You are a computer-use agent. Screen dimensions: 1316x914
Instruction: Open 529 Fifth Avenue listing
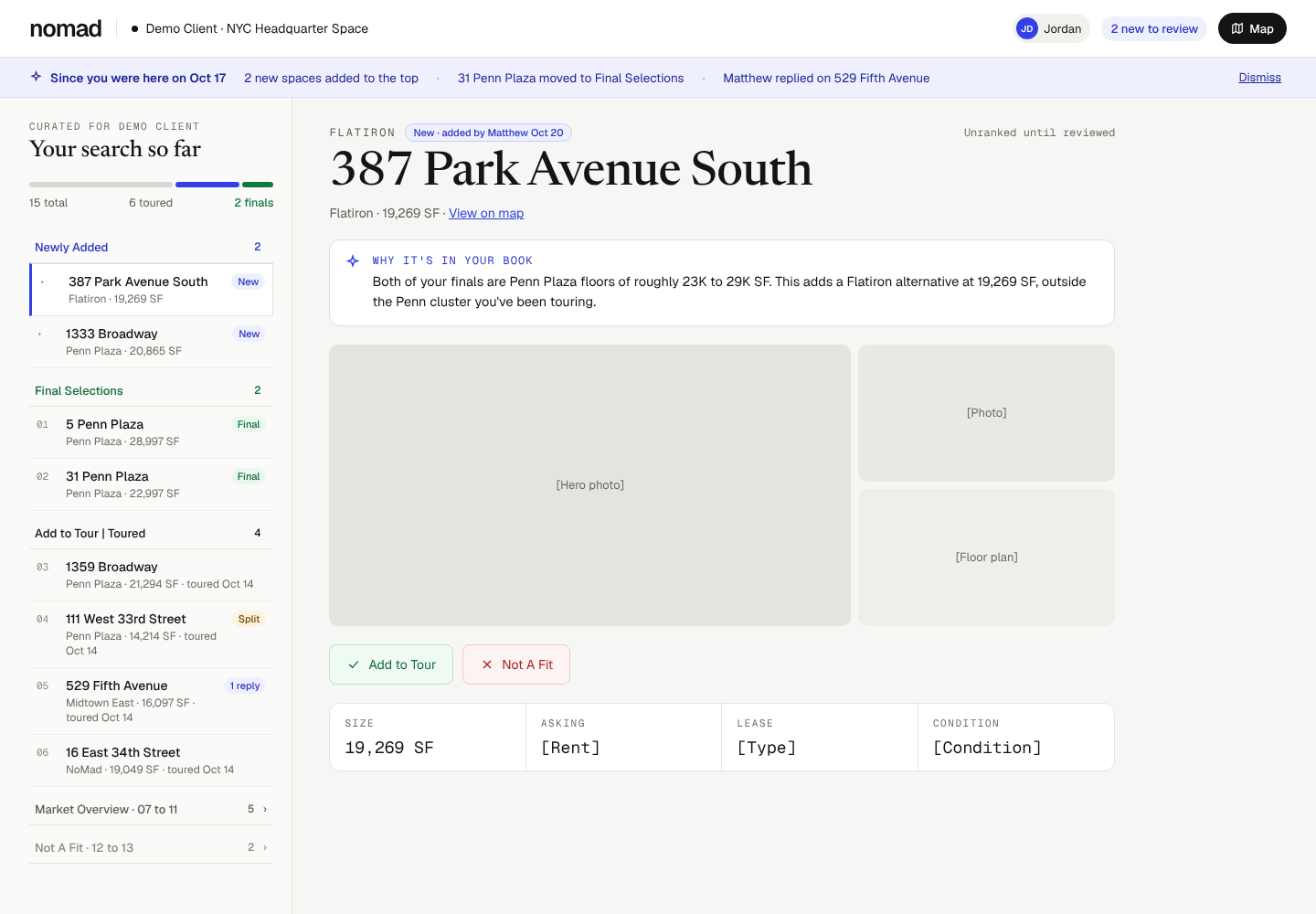151,701
